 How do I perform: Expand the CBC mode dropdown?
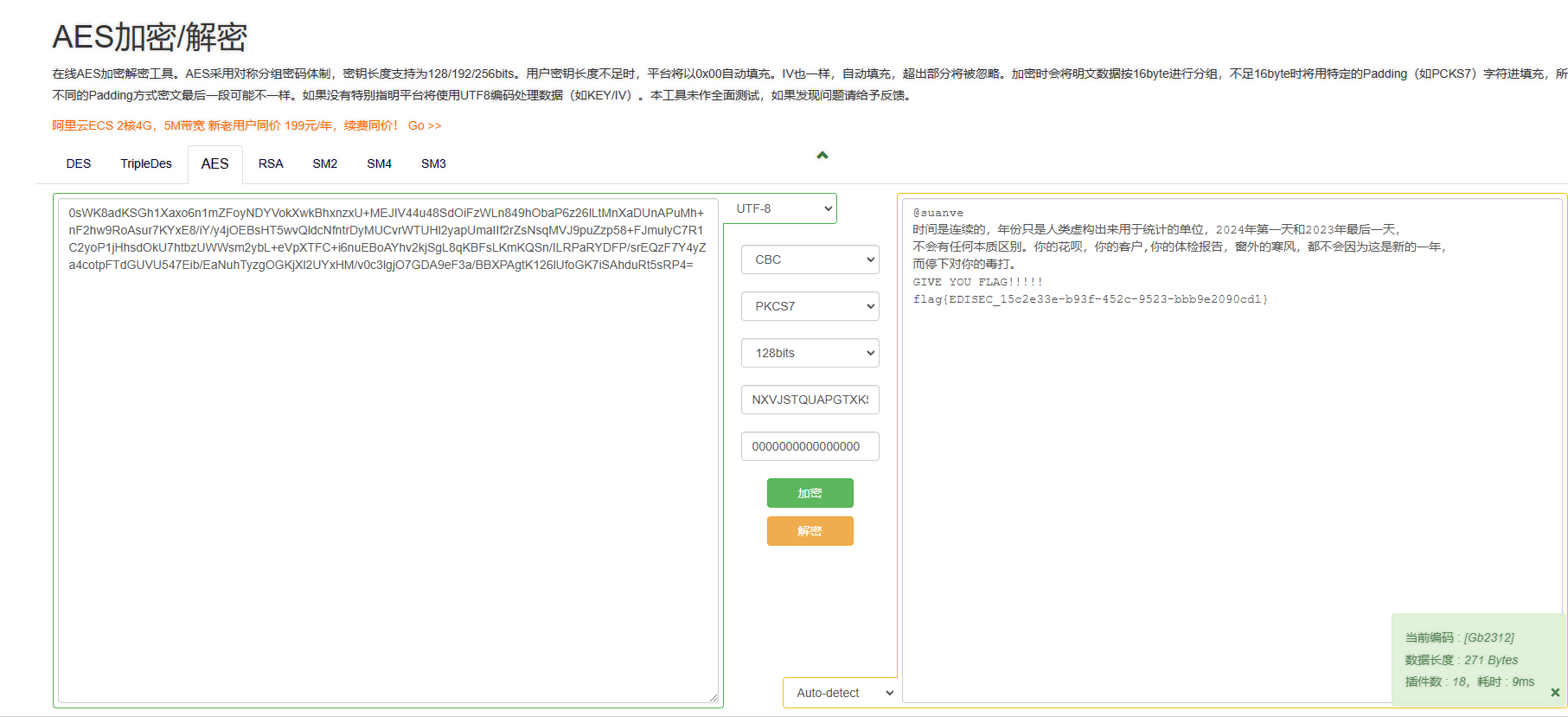pyautogui.click(x=810, y=259)
